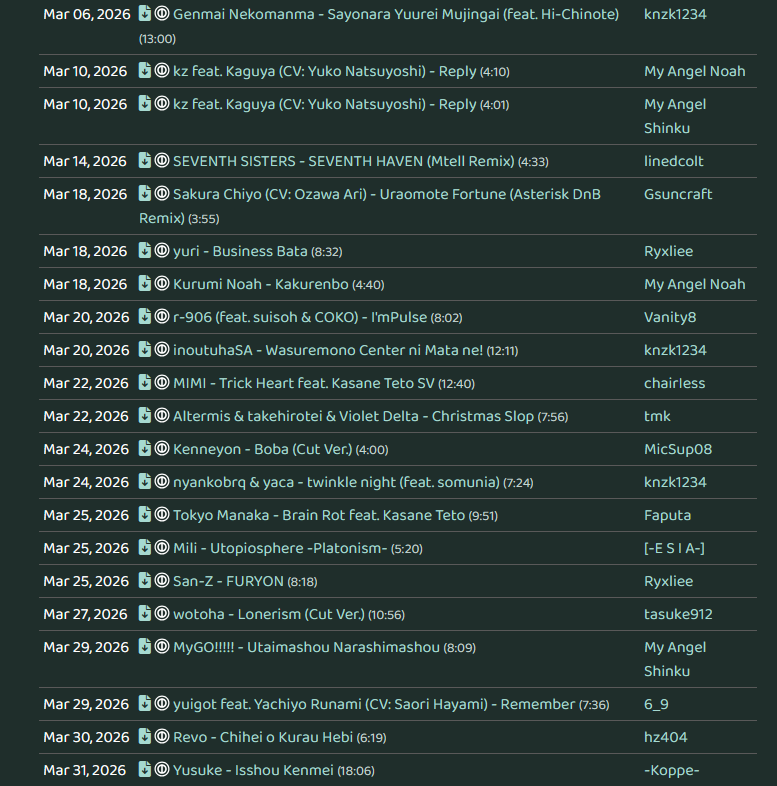View mapper tasuke912's profile
Screen dimensions: 777x786
click(x=678, y=615)
